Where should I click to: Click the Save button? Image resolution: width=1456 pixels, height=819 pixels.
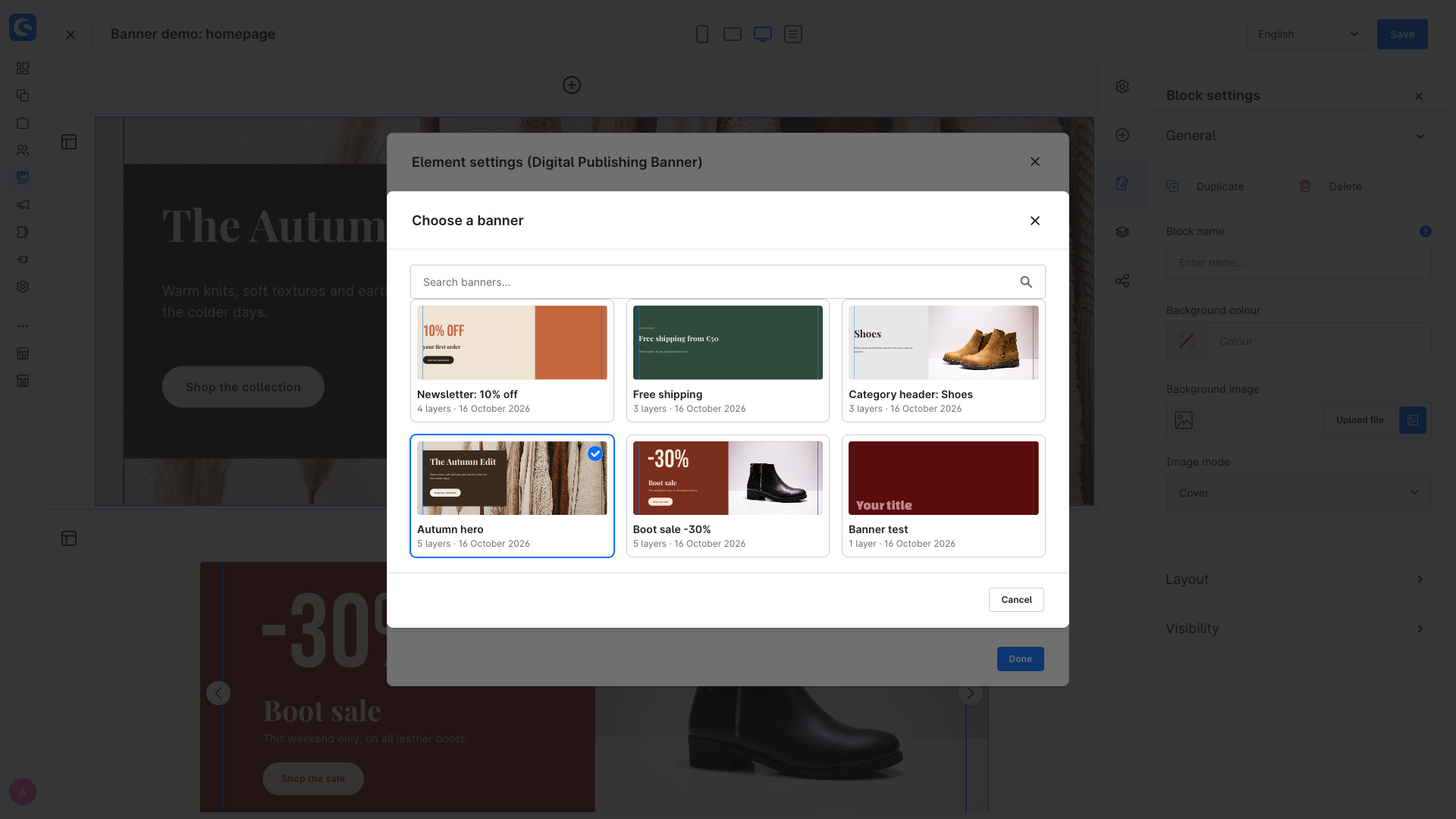pyautogui.click(x=1402, y=34)
